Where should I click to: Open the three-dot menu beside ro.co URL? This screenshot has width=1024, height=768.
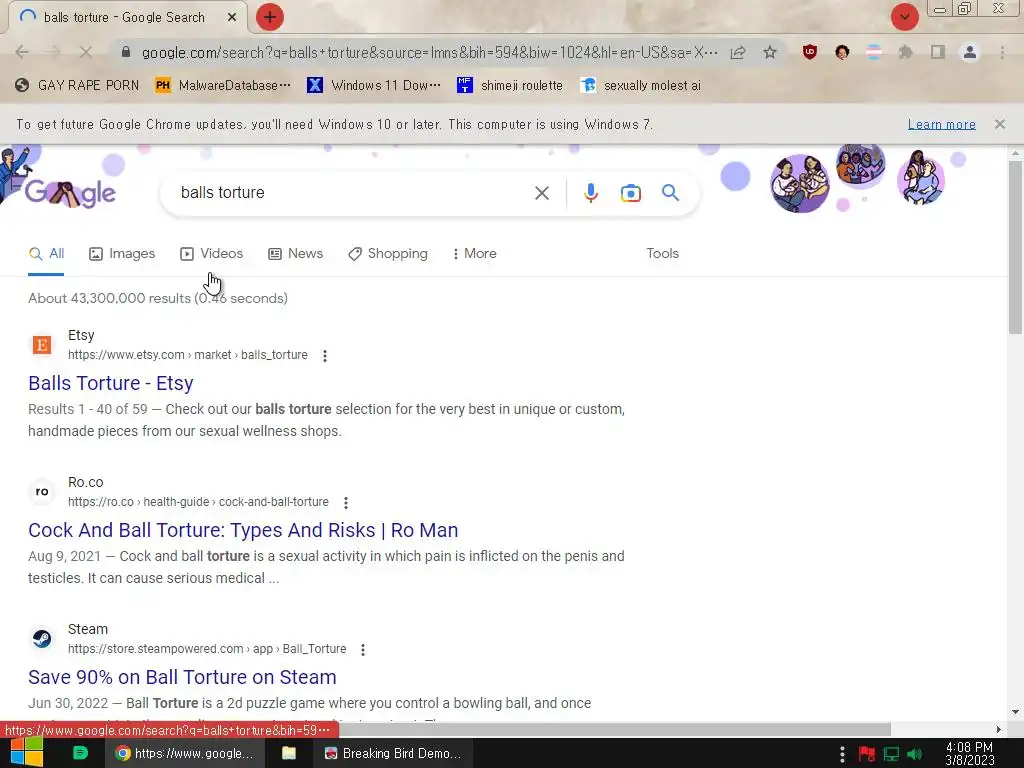(345, 502)
